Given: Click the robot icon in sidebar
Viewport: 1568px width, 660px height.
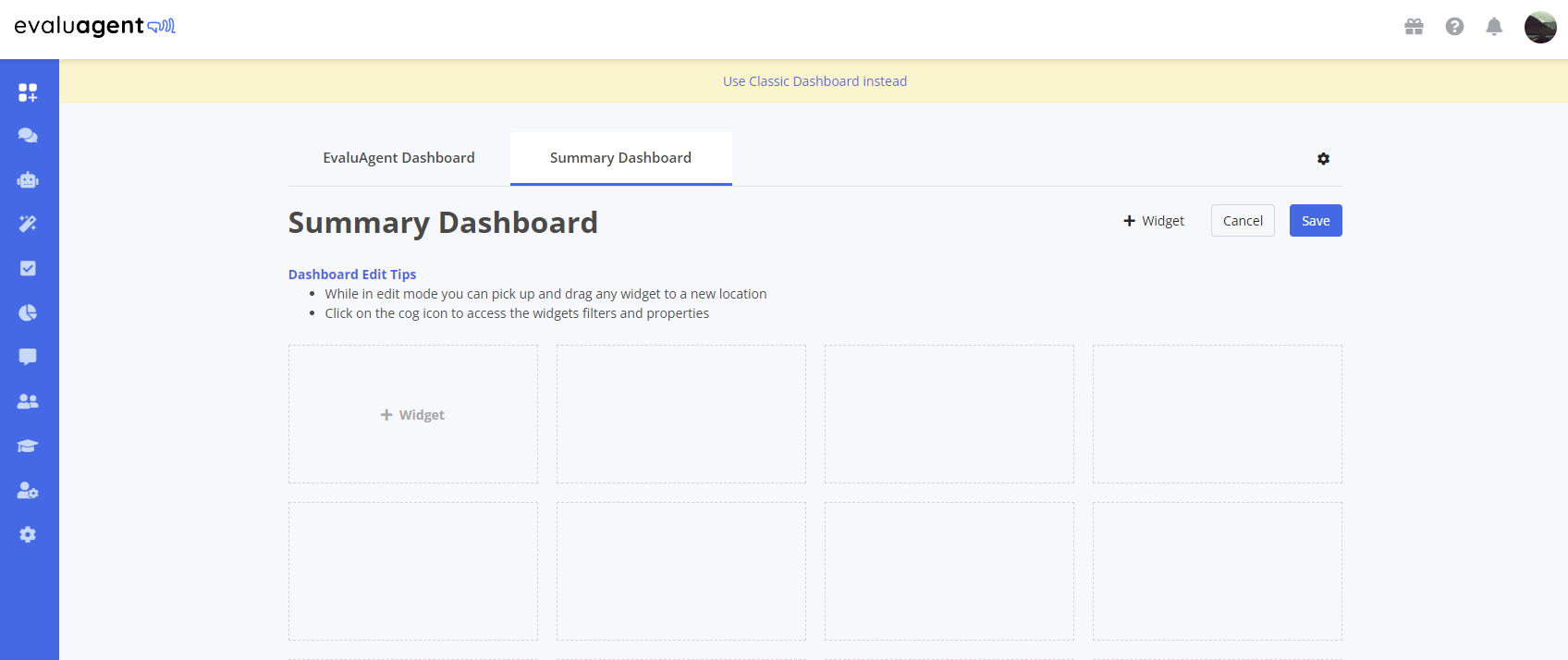Looking at the screenshot, I should click(x=28, y=180).
